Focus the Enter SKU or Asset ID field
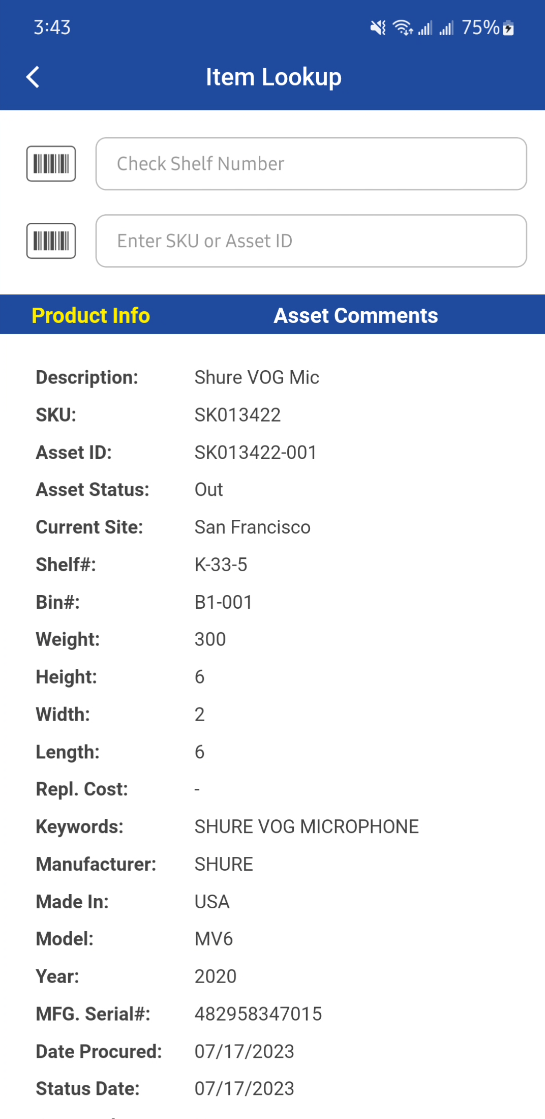The image size is (545, 1119). pyautogui.click(x=311, y=241)
